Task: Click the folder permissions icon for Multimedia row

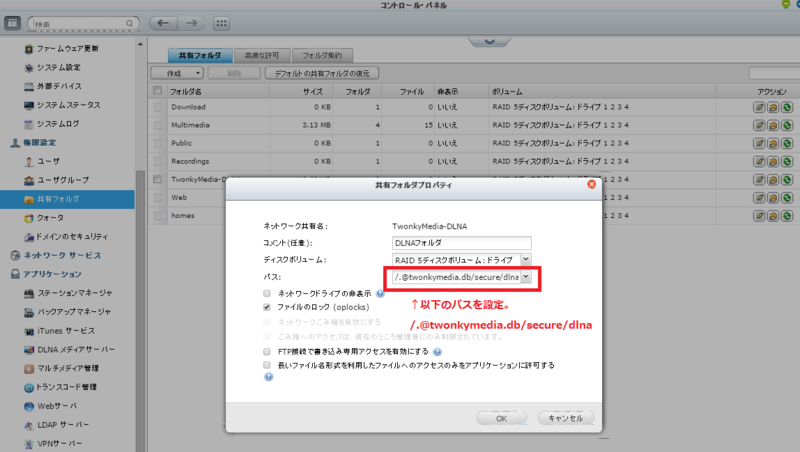Action: [x=773, y=125]
